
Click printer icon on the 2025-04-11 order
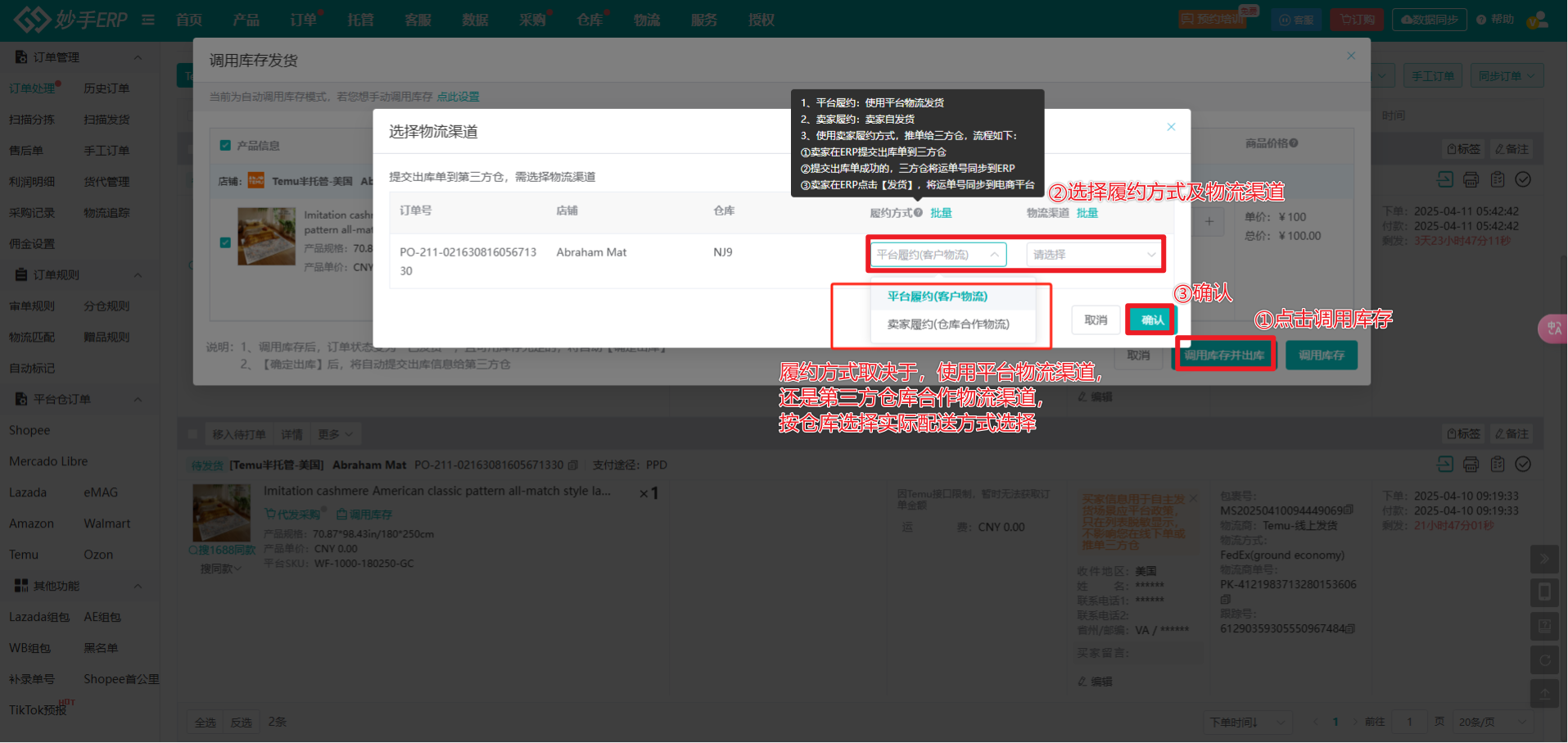coord(1471,179)
